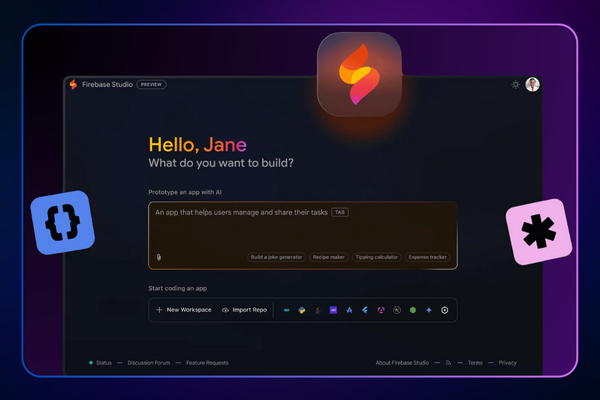This screenshot has width=600, height=400.
Task: Click the Go template icon
Action: (x=286, y=310)
